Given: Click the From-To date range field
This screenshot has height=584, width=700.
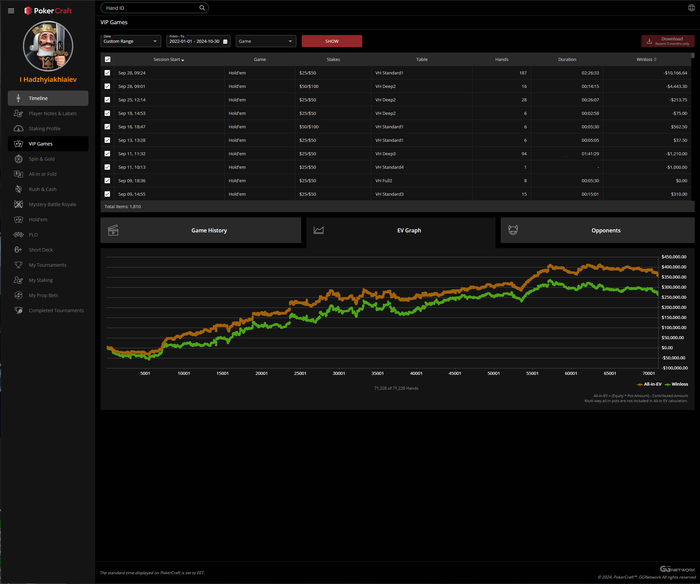Looking at the screenshot, I should point(198,41).
